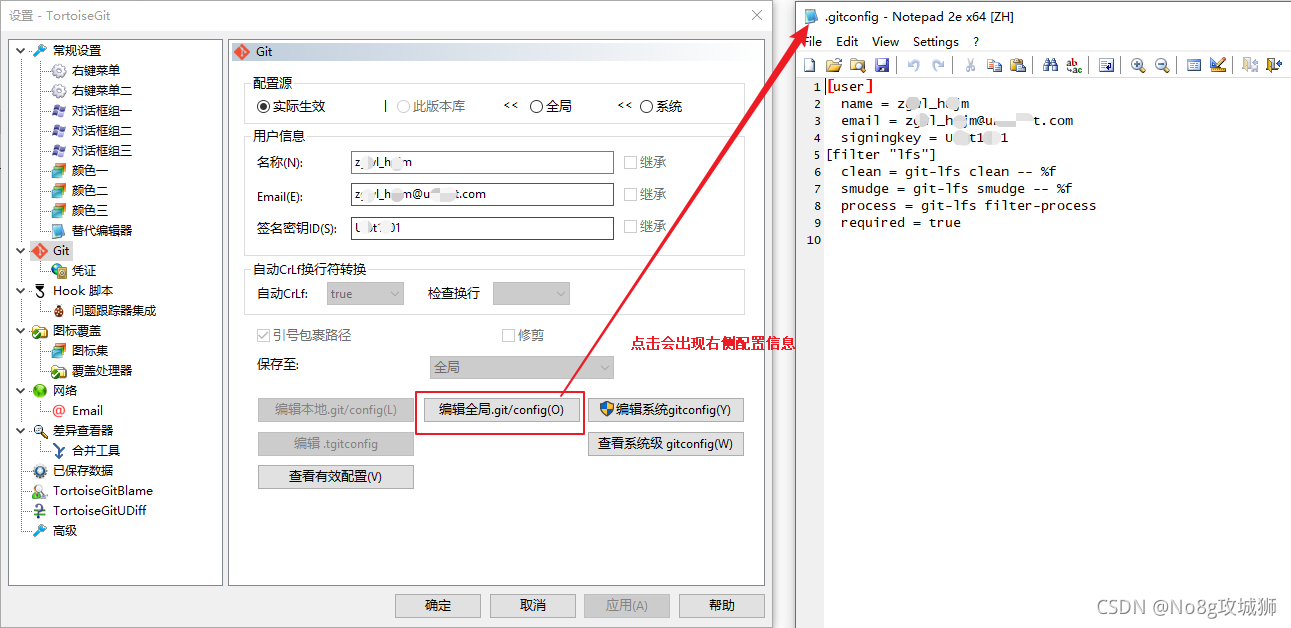The image size is (1291, 628).
Task: Toggle word wrap icon in Notepad2 toolbar
Action: [1106, 65]
